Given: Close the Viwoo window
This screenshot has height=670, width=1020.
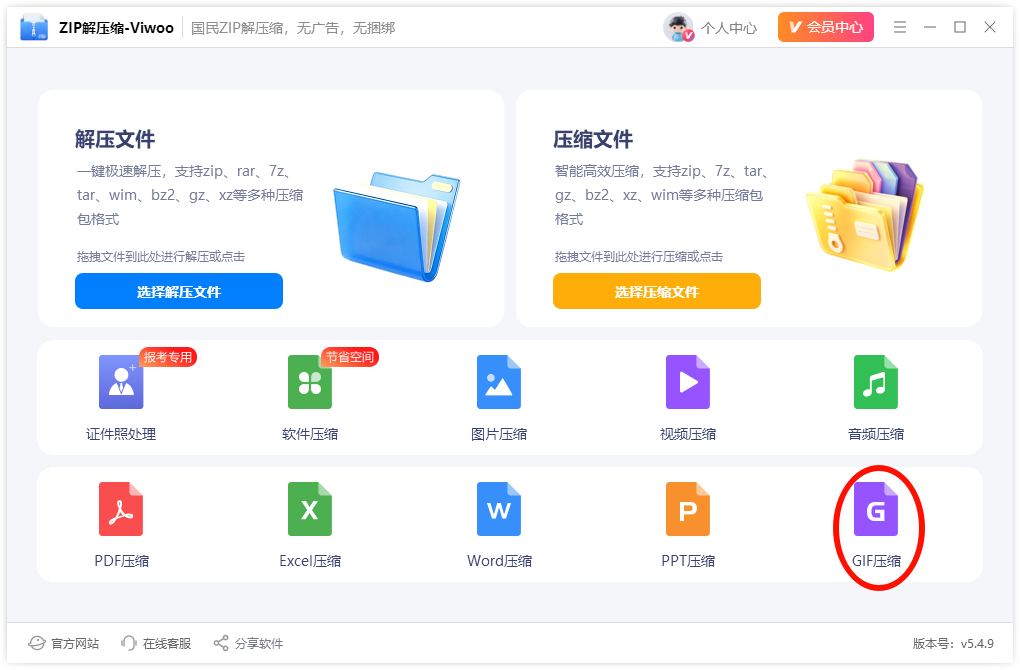Looking at the screenshot, I should pos(989,27).
